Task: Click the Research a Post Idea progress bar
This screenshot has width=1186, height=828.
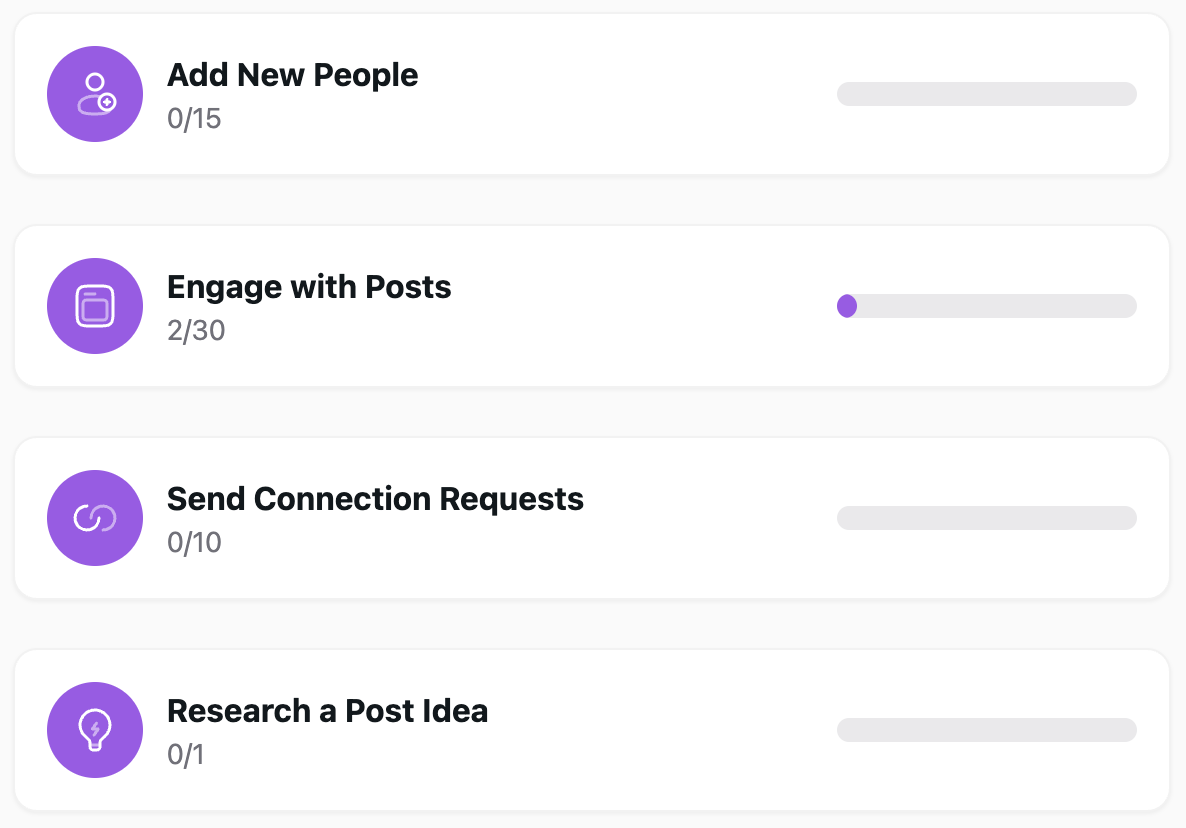Action: (986, 730)
